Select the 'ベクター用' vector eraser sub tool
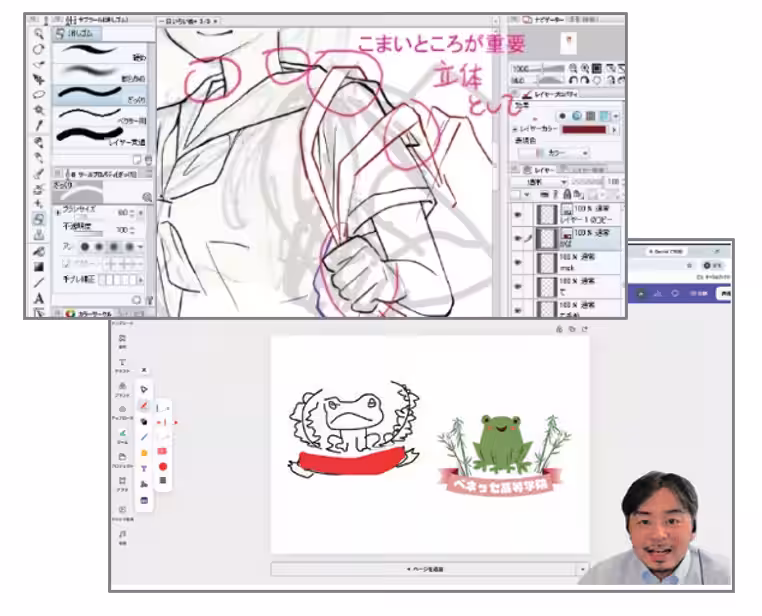The height and width of the screenshot is (616, 762). 100,116
